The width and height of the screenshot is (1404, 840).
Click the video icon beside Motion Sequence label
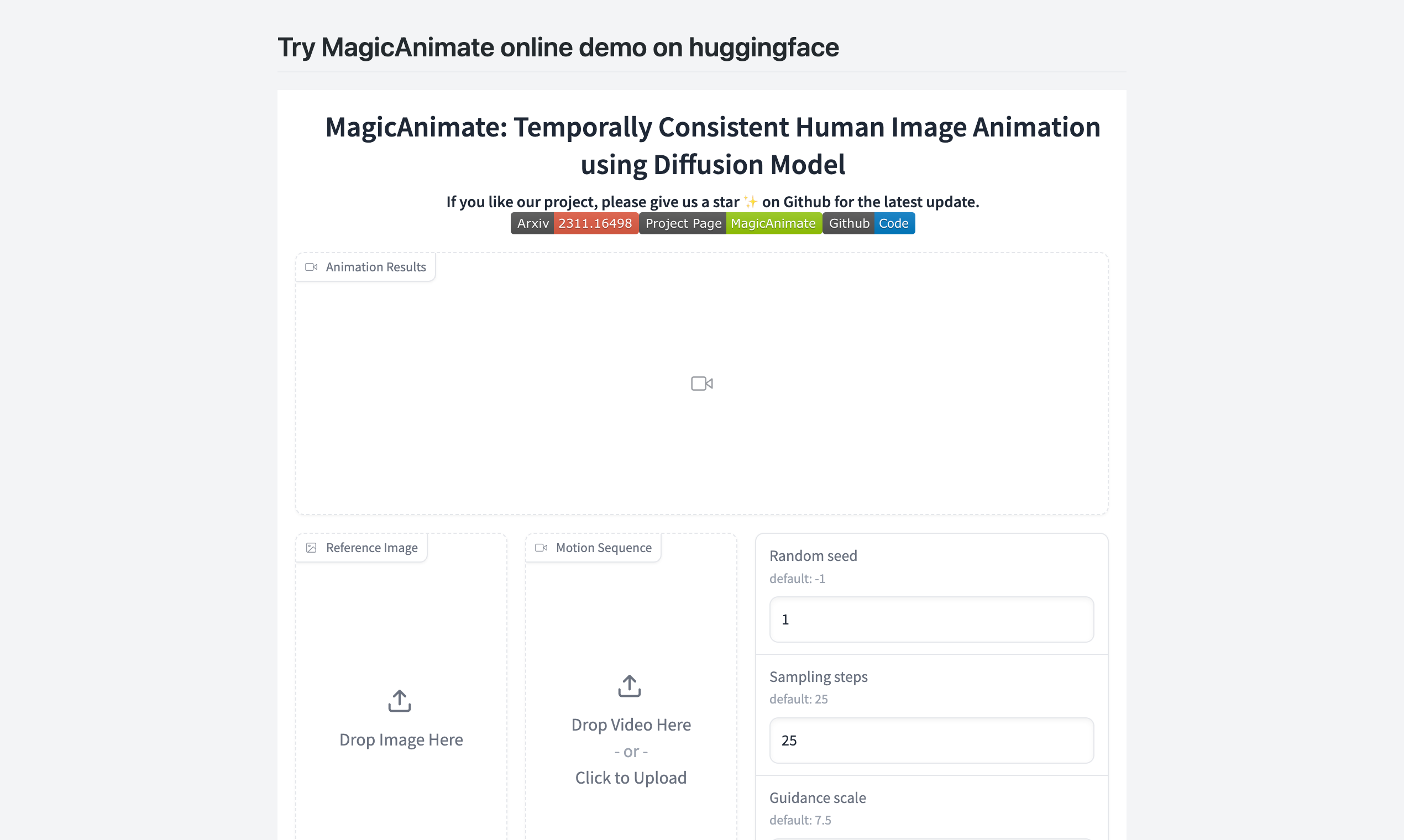(x=541, y=548)
